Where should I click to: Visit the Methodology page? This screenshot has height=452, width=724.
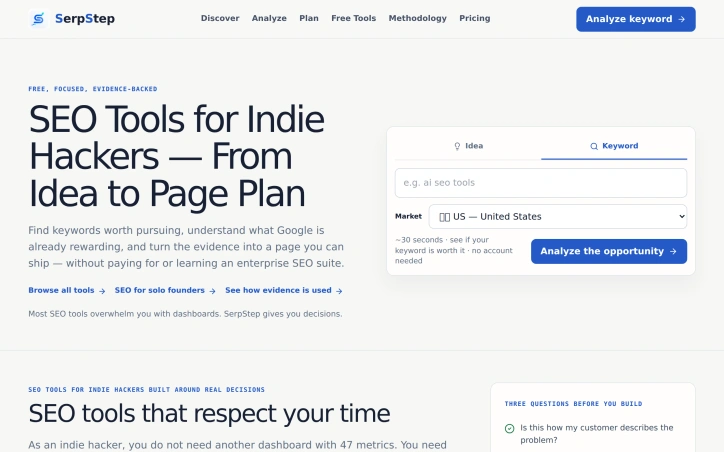click(x=417, y=18)
